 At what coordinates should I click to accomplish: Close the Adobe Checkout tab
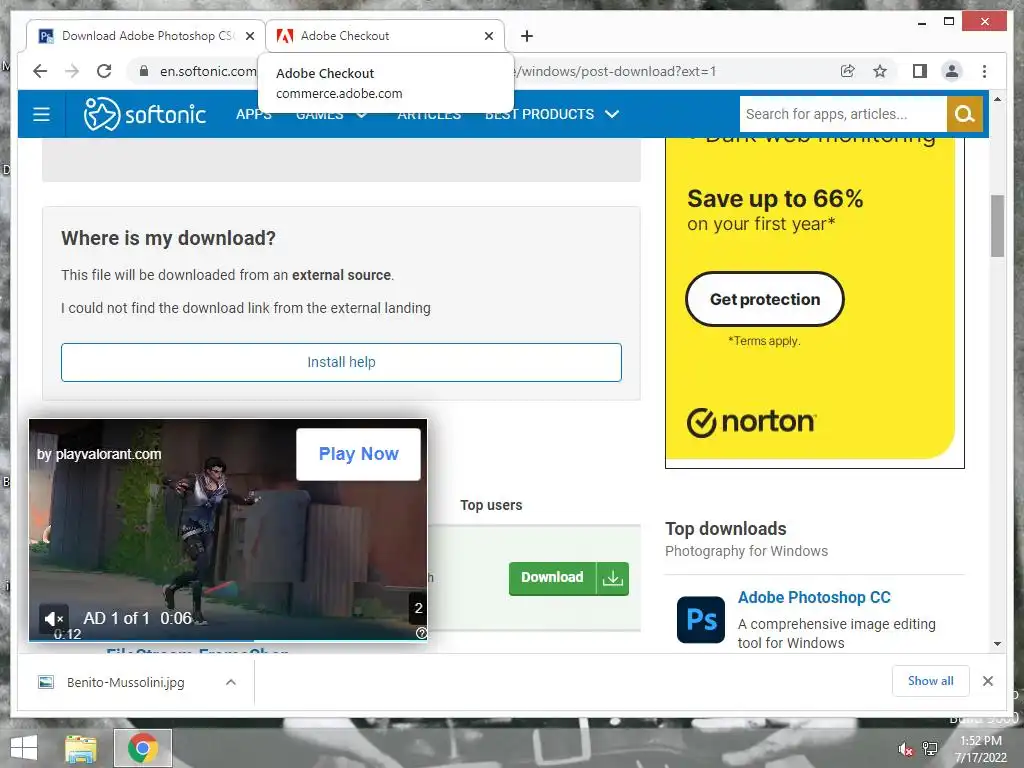tap(488, 36)
